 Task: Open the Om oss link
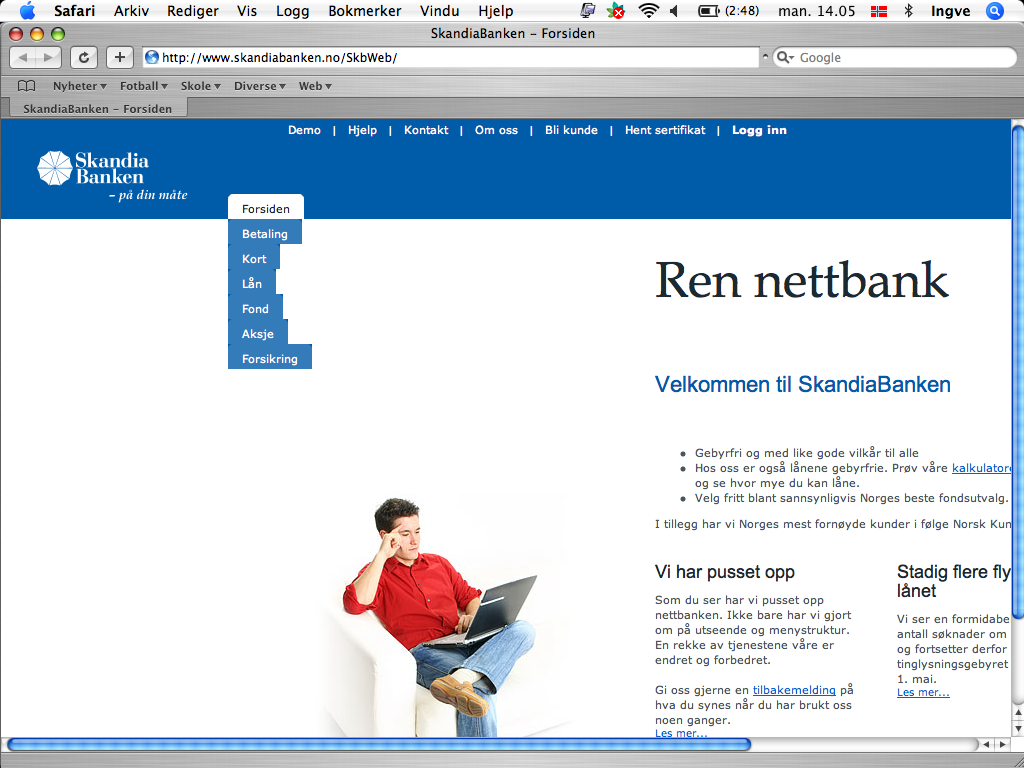click(x=496, y=130)
